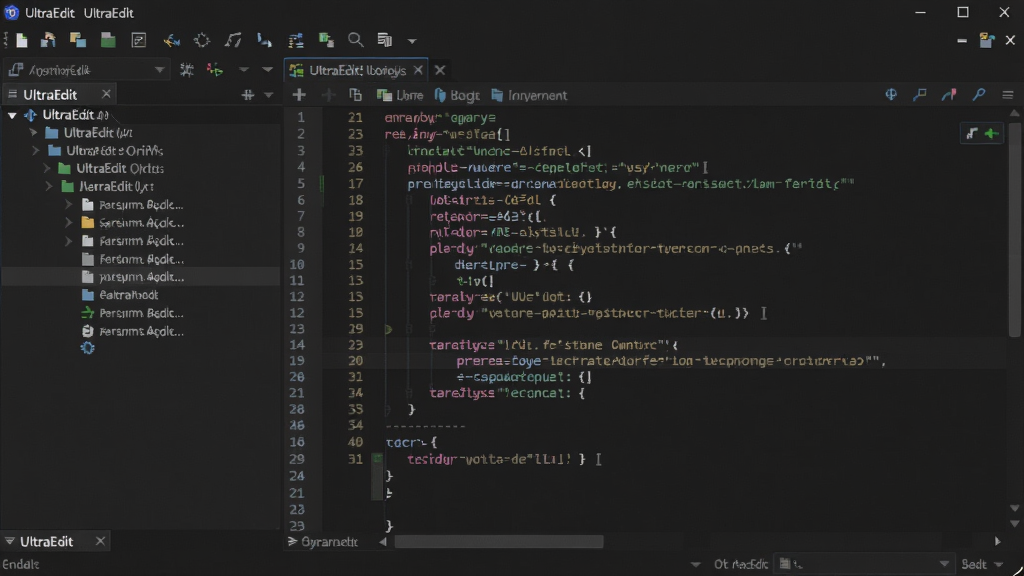Viewport: 1024px width, 576px height.
Task: Click the red and green run icon
Action: (x=215, y=70)
